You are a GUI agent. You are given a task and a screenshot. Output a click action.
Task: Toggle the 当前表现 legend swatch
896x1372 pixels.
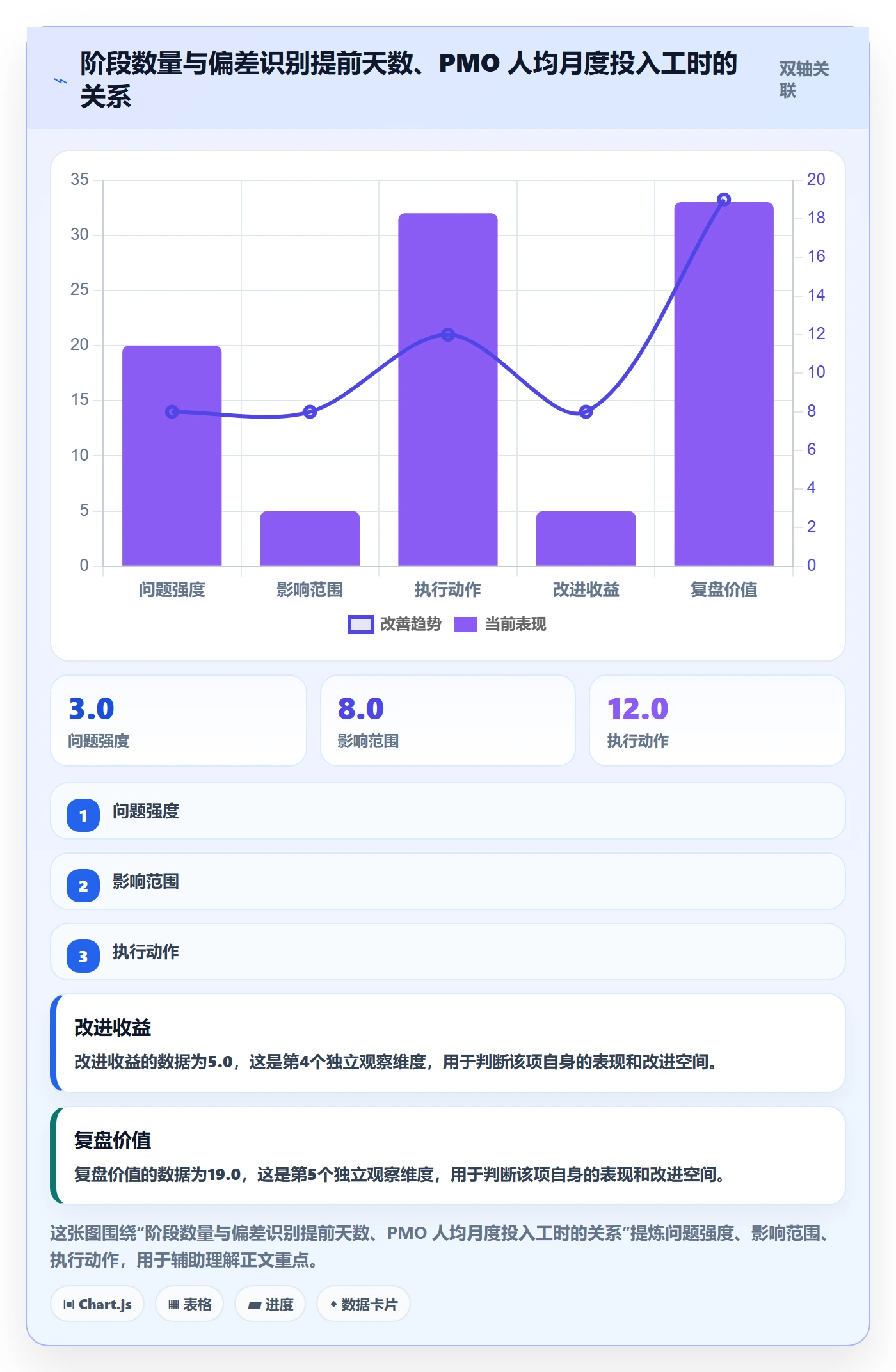tap(466, 625)
